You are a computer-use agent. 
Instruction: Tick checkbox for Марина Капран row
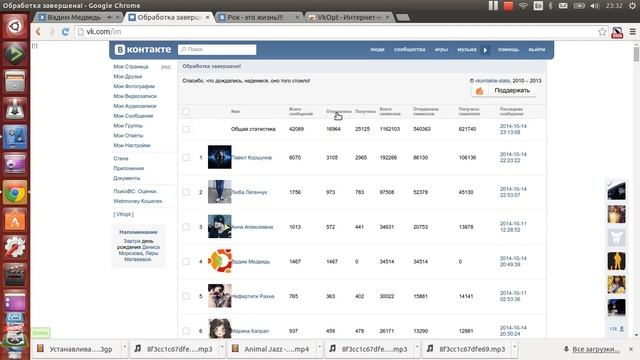pos(186,331)
